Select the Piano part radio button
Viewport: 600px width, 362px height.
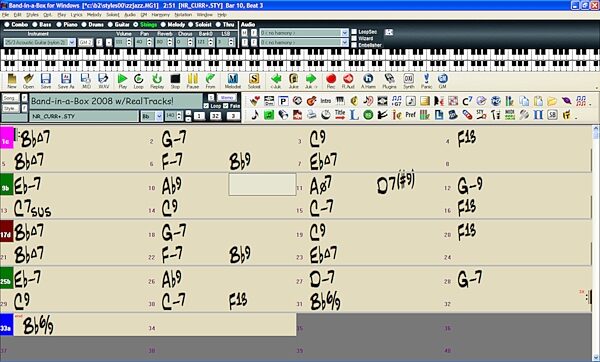coord(59,24)
